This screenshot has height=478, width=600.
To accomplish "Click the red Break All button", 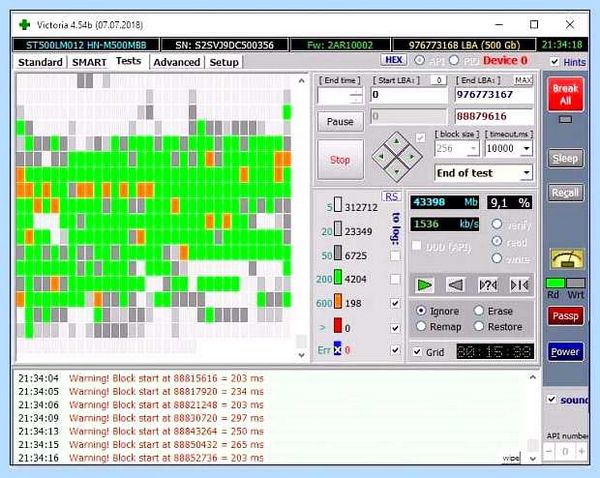I will (565, 94).
